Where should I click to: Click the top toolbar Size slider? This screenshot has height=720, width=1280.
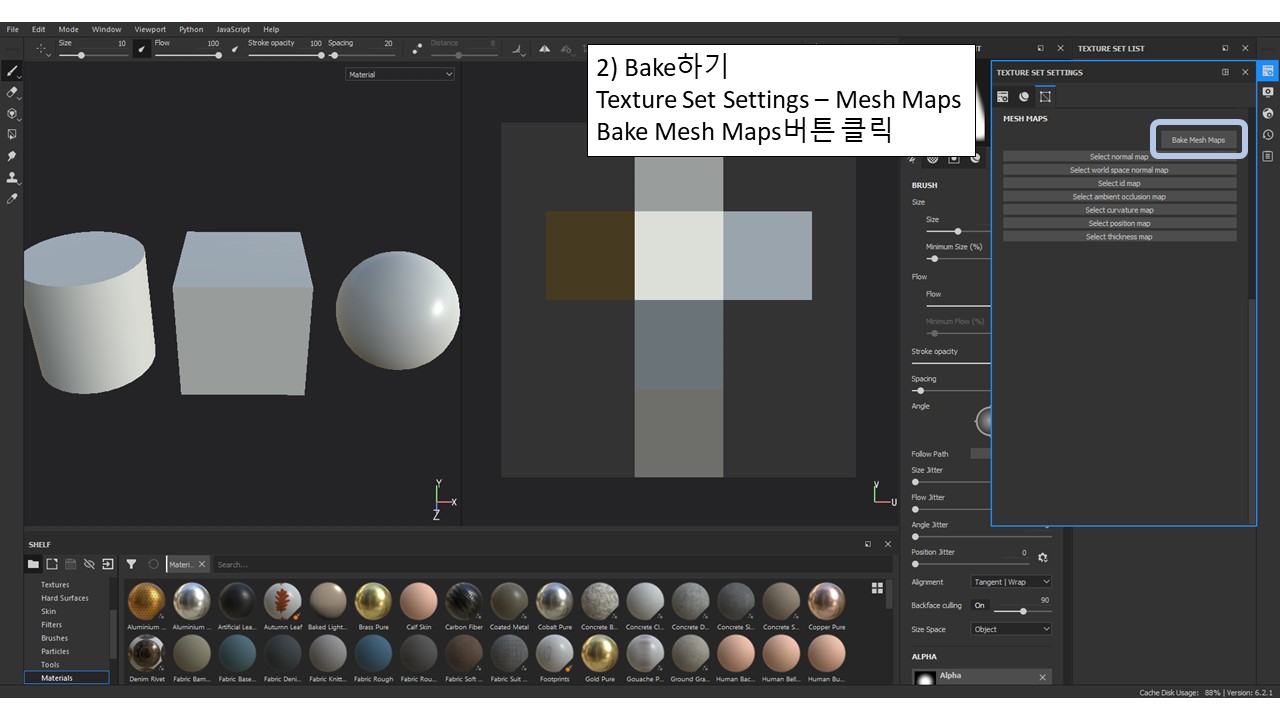pos(93,55)
